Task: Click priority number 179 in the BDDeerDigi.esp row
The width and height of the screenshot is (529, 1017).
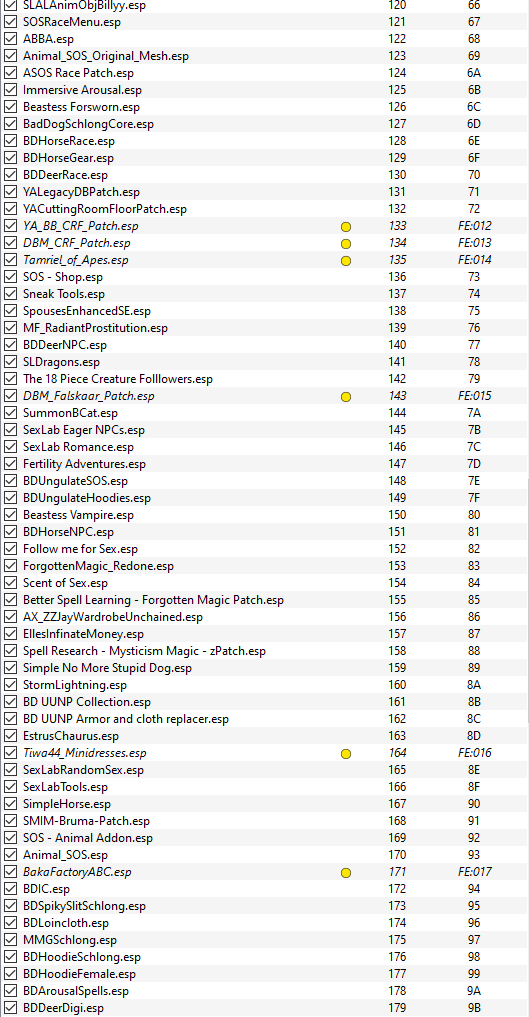Action: (x=397, y=1008)
